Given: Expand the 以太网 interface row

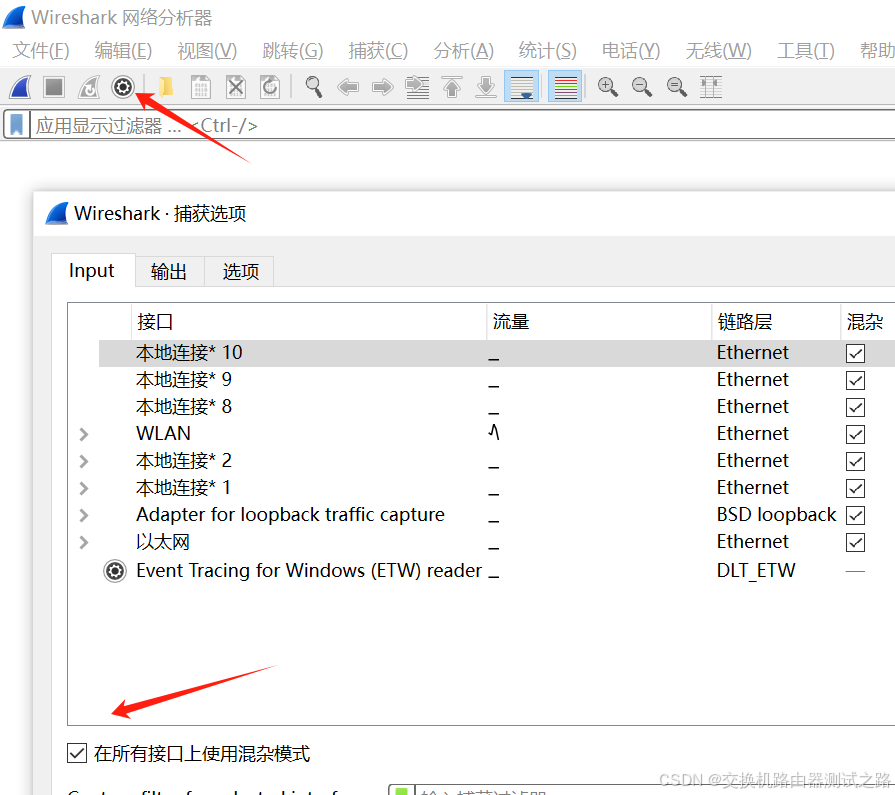Looking at the screenshot, I should tap(83, 542).
